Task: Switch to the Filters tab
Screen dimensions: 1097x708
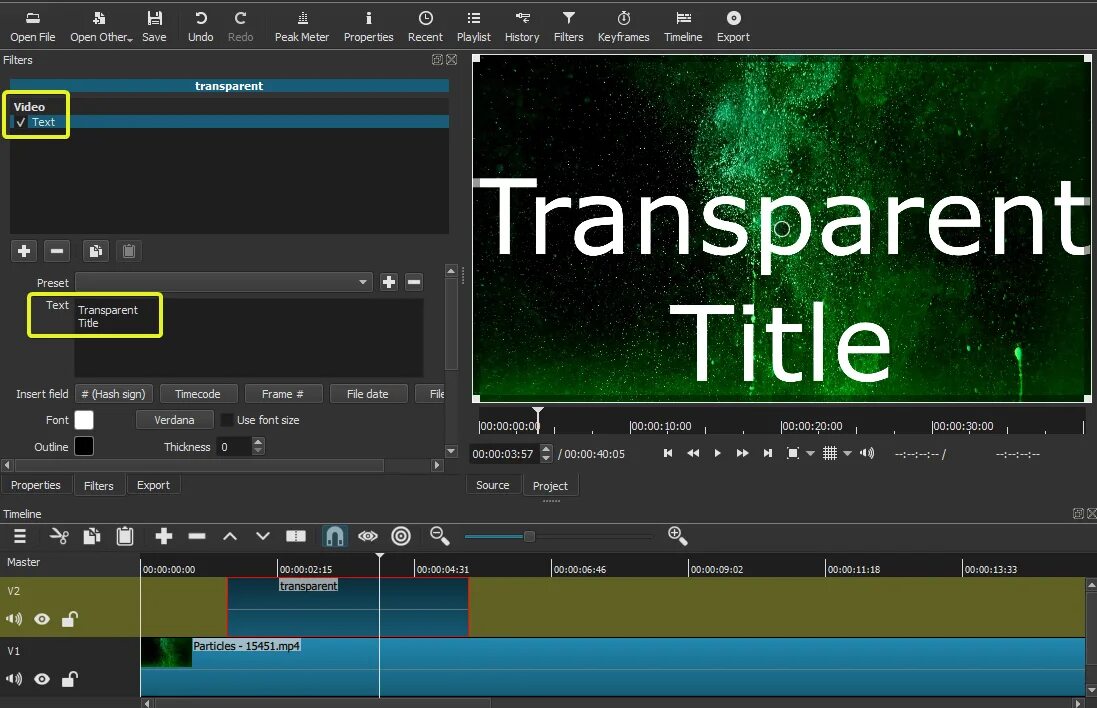Action: [x=99, y=485]
